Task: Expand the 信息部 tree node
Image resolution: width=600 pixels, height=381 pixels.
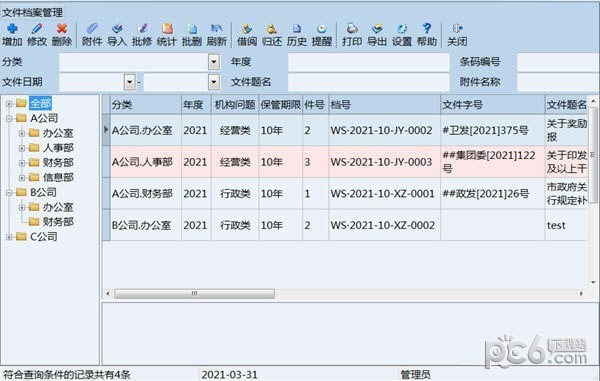Action: click(22, 178)
